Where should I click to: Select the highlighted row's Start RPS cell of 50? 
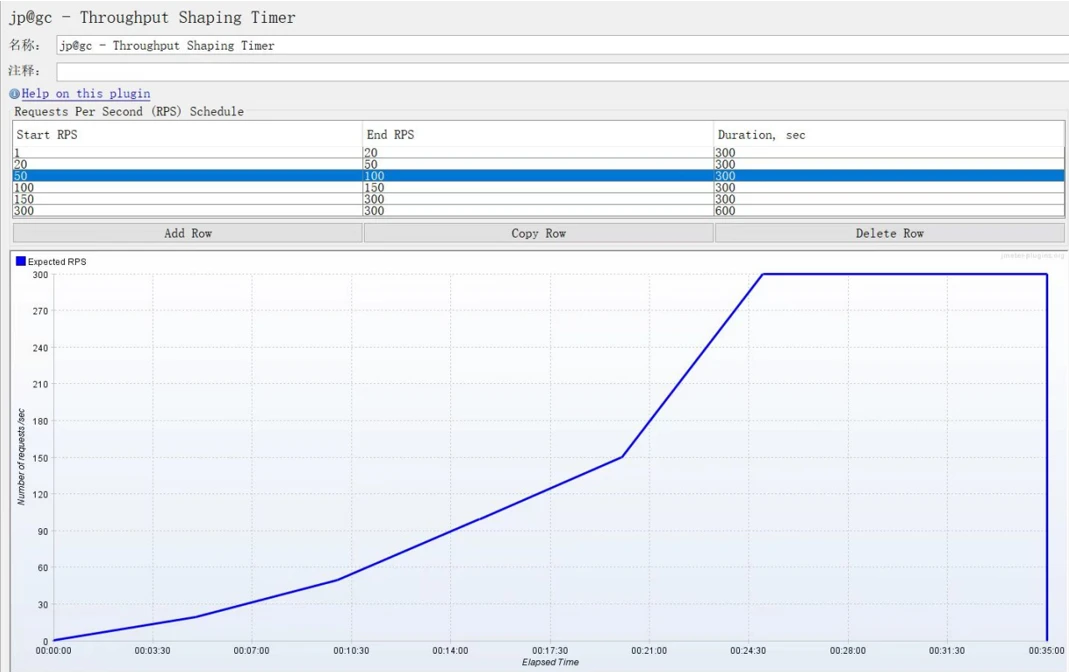coord(187,176)
